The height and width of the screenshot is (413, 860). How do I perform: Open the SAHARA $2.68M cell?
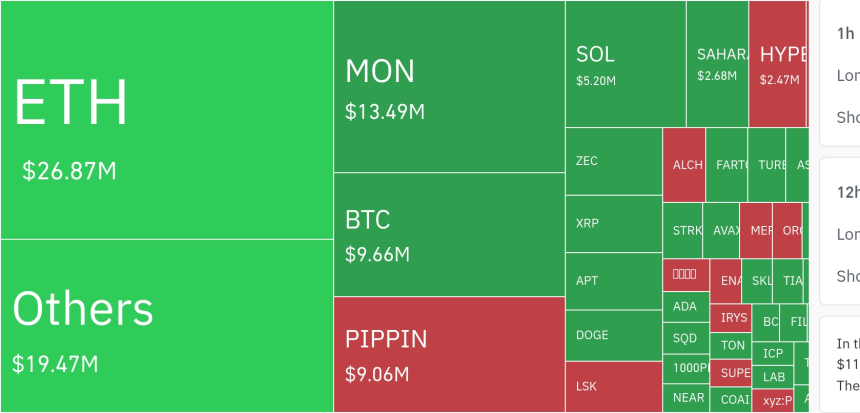click(x=716, y=63)
